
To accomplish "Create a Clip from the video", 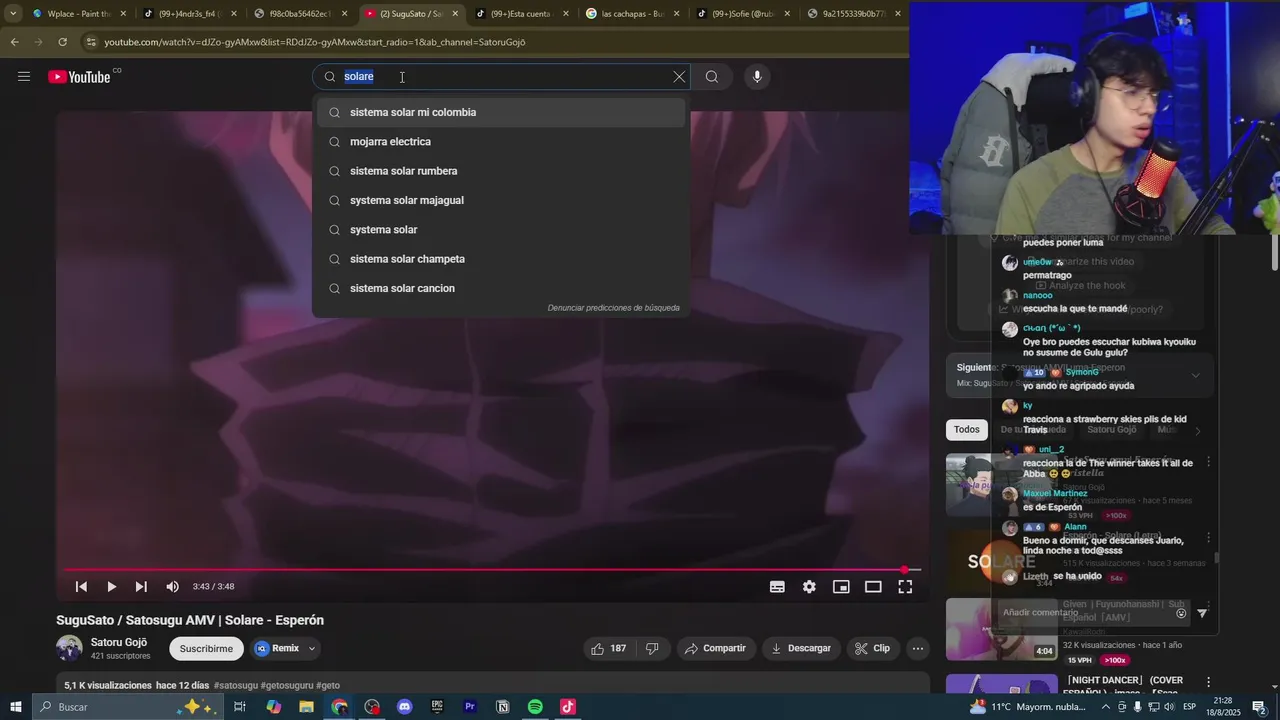I will tap(872, 649).
